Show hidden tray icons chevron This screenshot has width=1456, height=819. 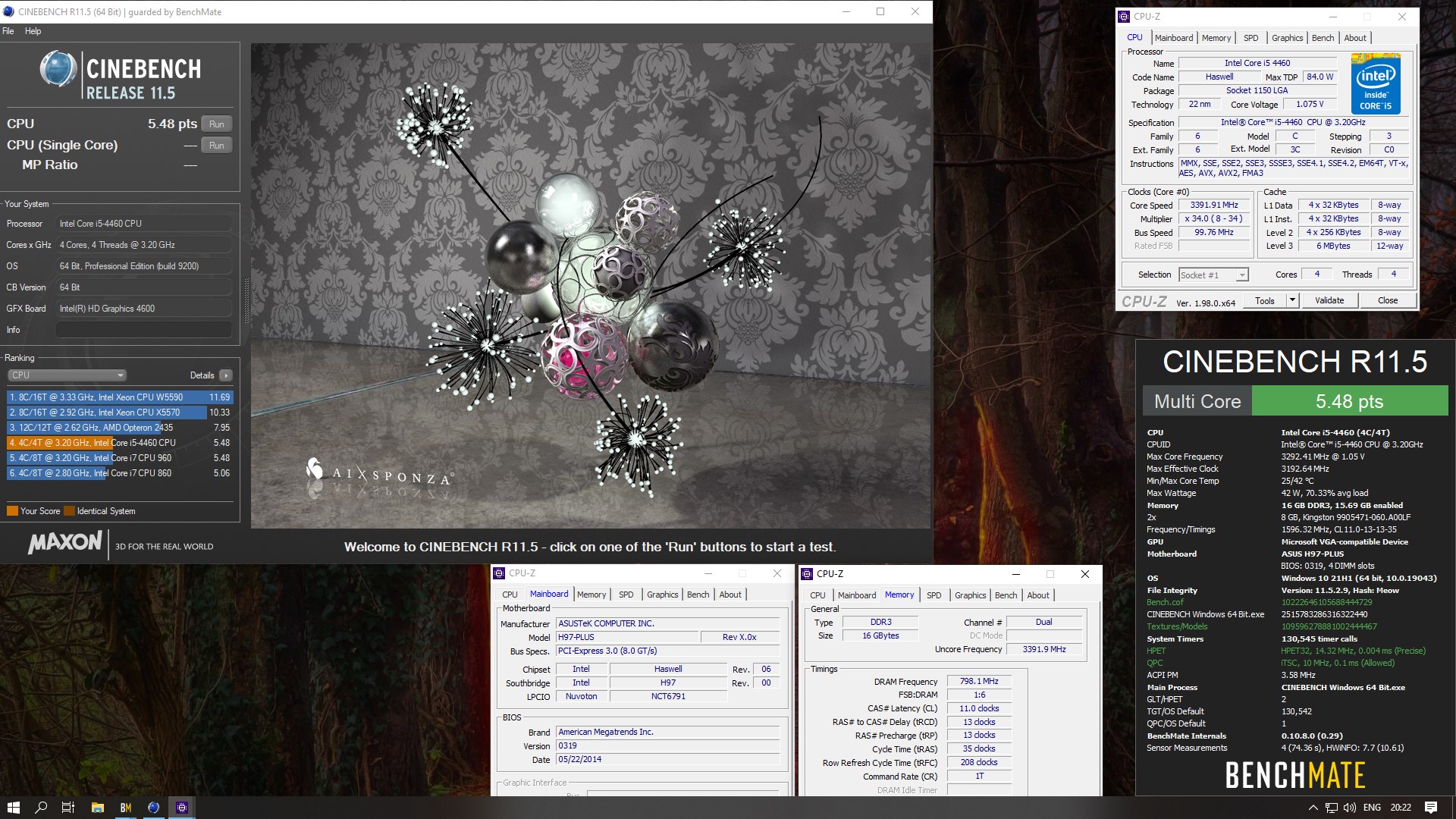tap(1313, 808)
